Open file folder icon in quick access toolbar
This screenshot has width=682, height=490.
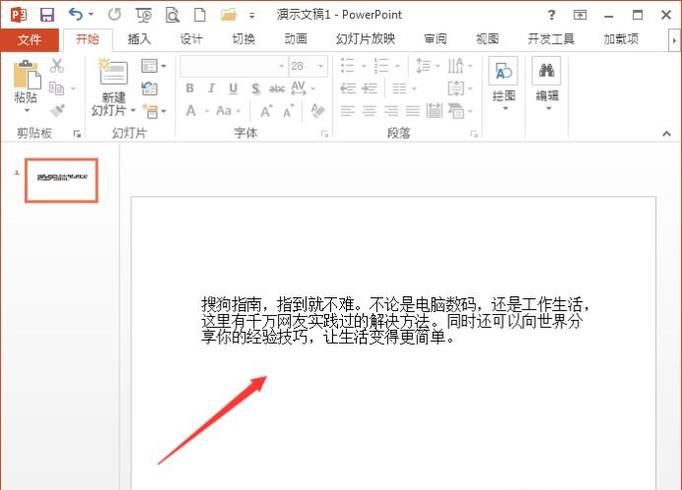[228, 15]
